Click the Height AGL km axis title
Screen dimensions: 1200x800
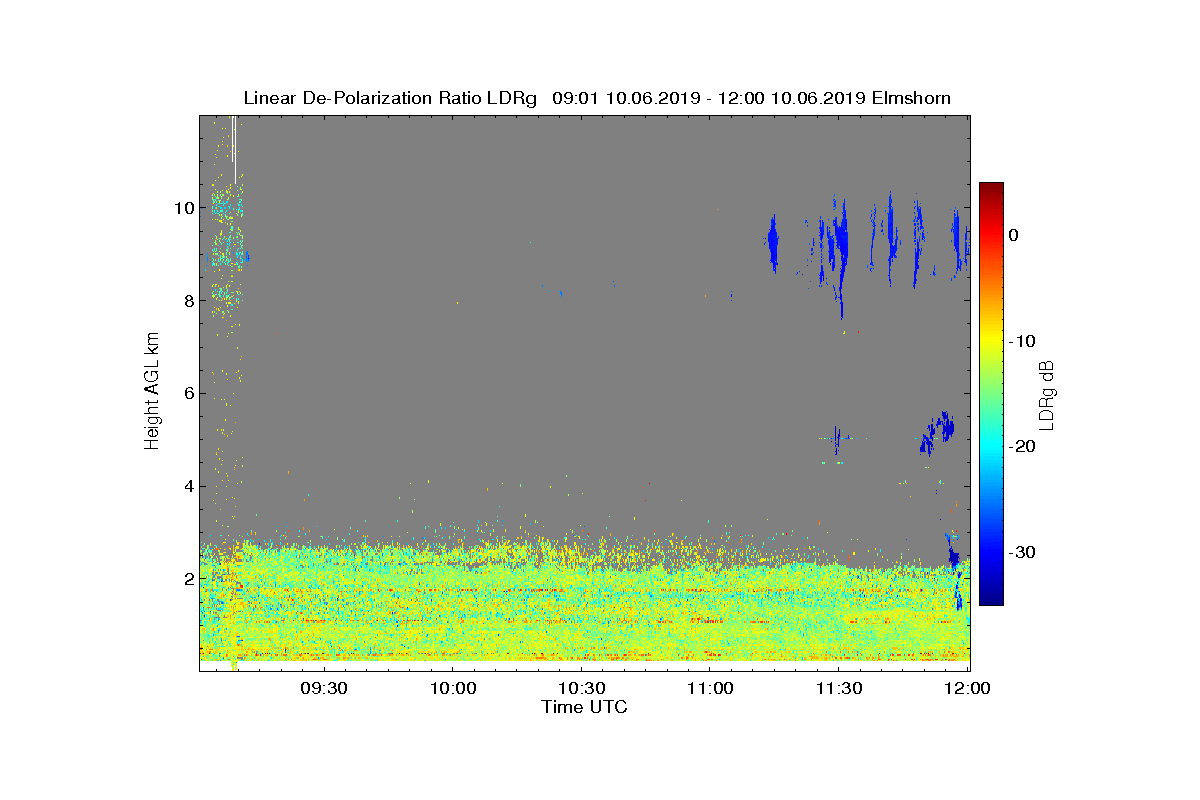click(152, 392)
